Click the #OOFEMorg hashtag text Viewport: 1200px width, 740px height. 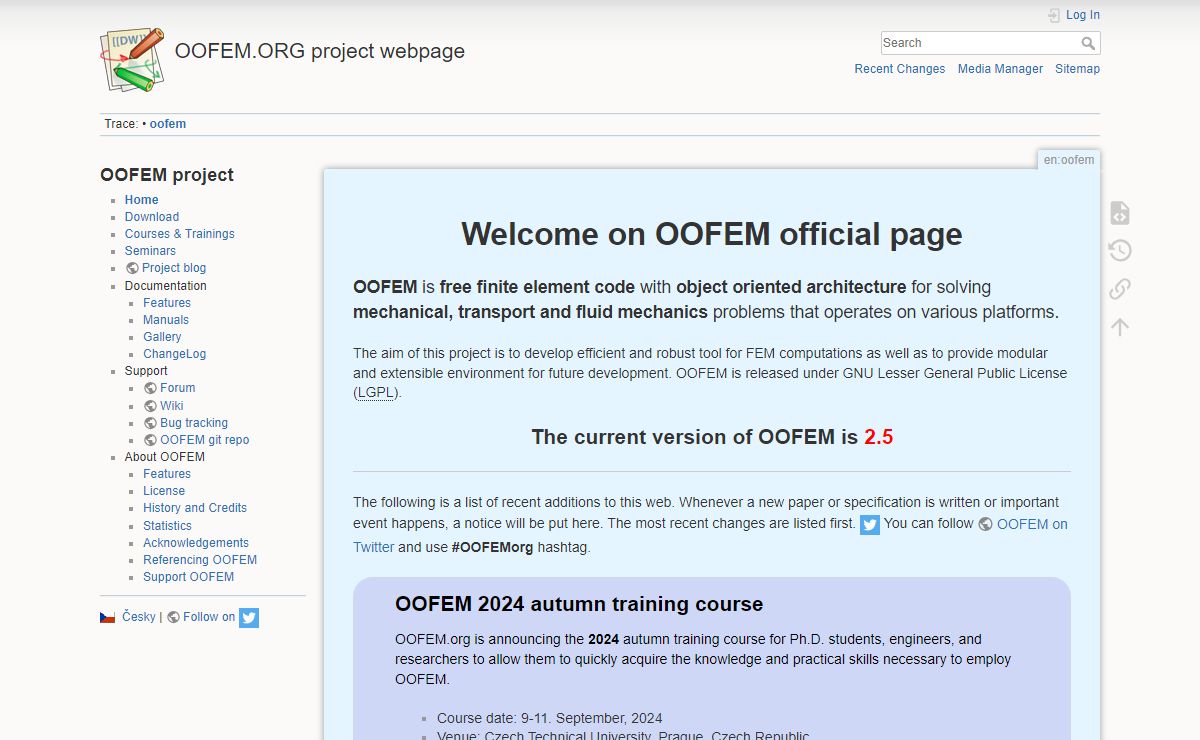pyautogui.click(x=493, y=547)
